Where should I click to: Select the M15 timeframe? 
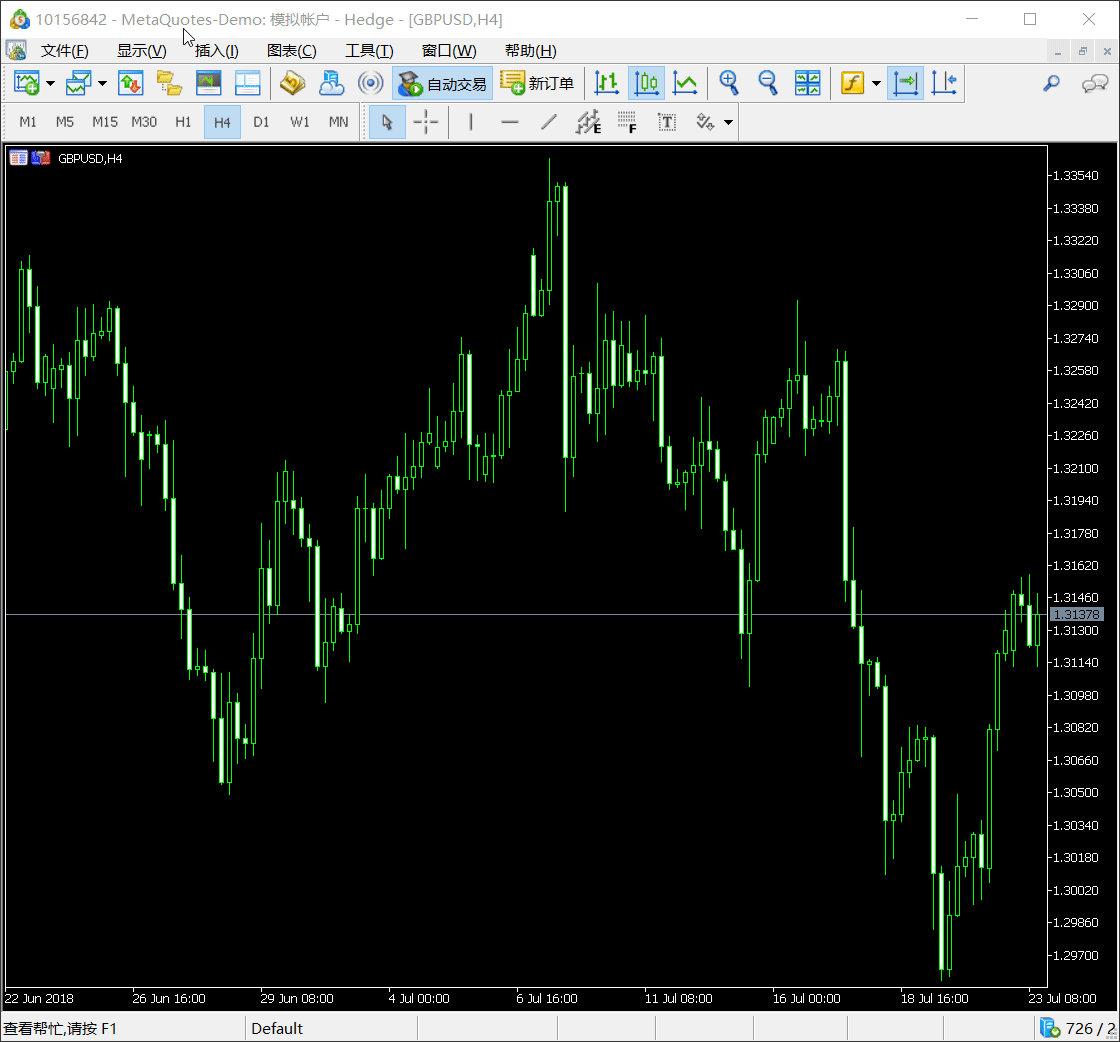point(105,122)
